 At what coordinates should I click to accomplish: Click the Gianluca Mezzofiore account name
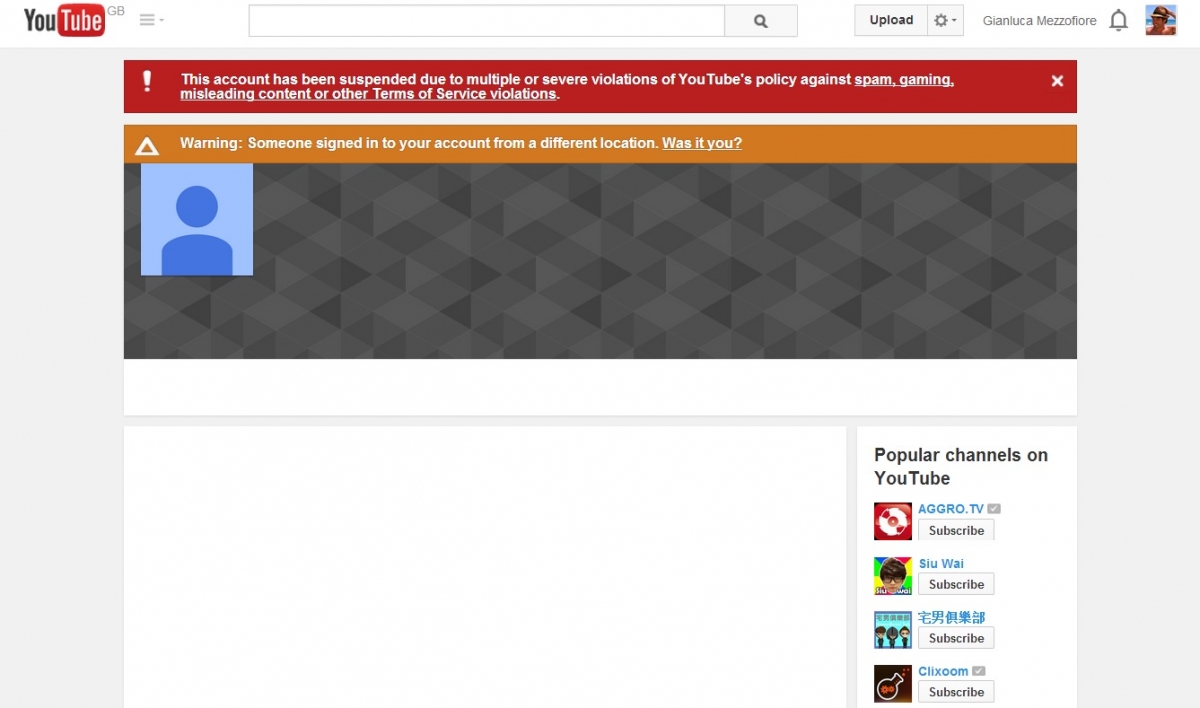click(1039, 21)
